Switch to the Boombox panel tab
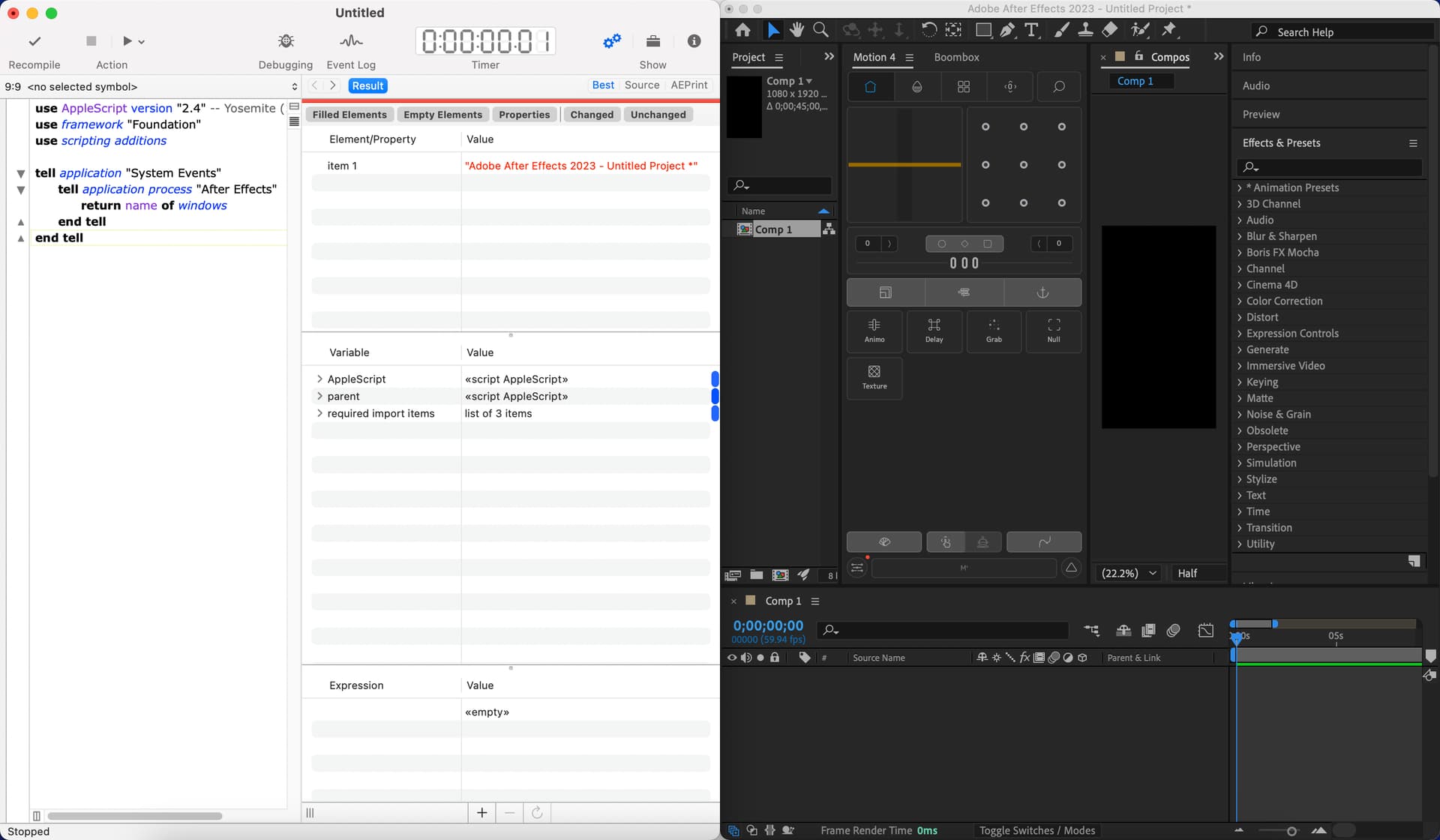The width and height of the screenshot is (1440, 840). click(x=956, y=57)
